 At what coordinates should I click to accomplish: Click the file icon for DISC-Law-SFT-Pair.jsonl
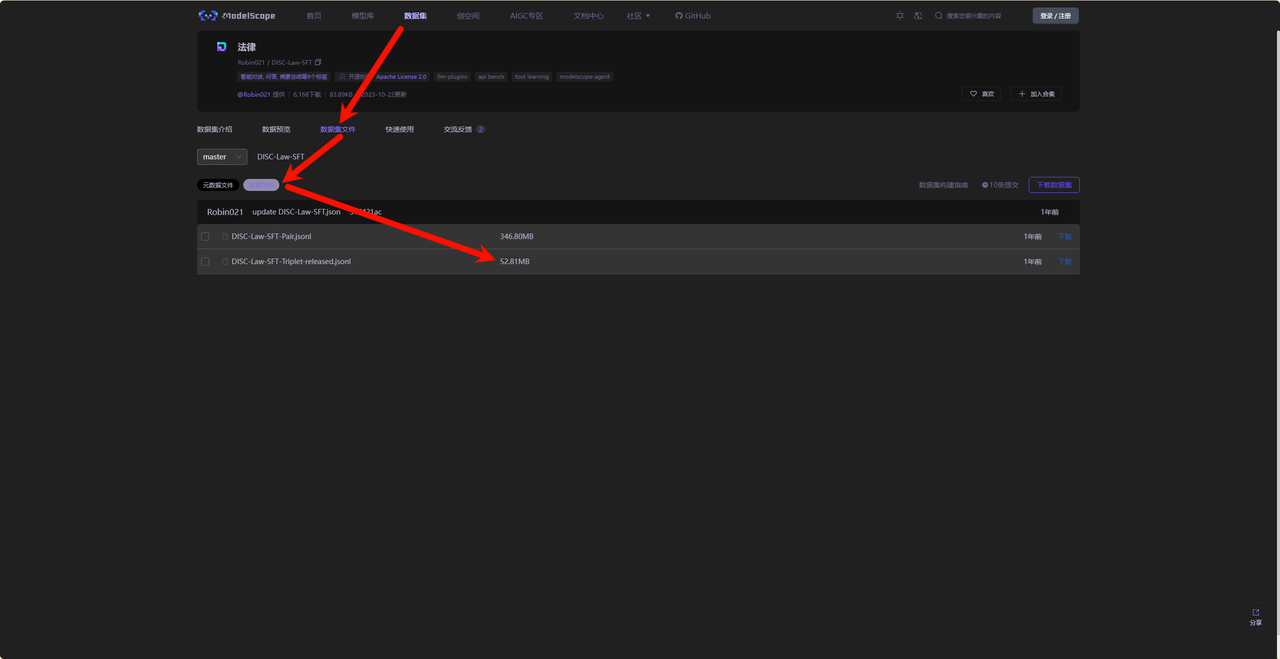tap(225, 237)
